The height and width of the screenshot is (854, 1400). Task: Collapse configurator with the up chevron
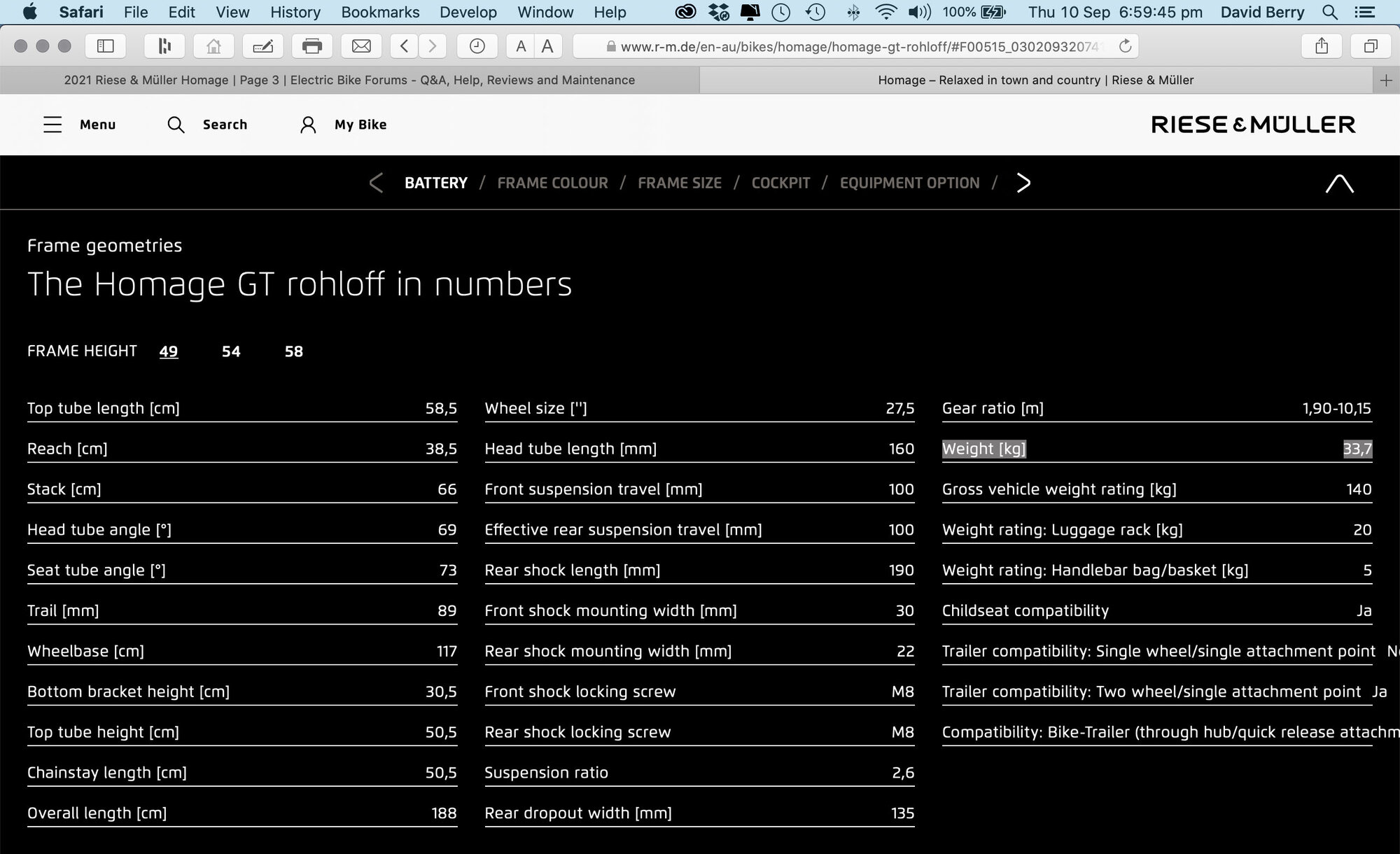point(1339,183)
